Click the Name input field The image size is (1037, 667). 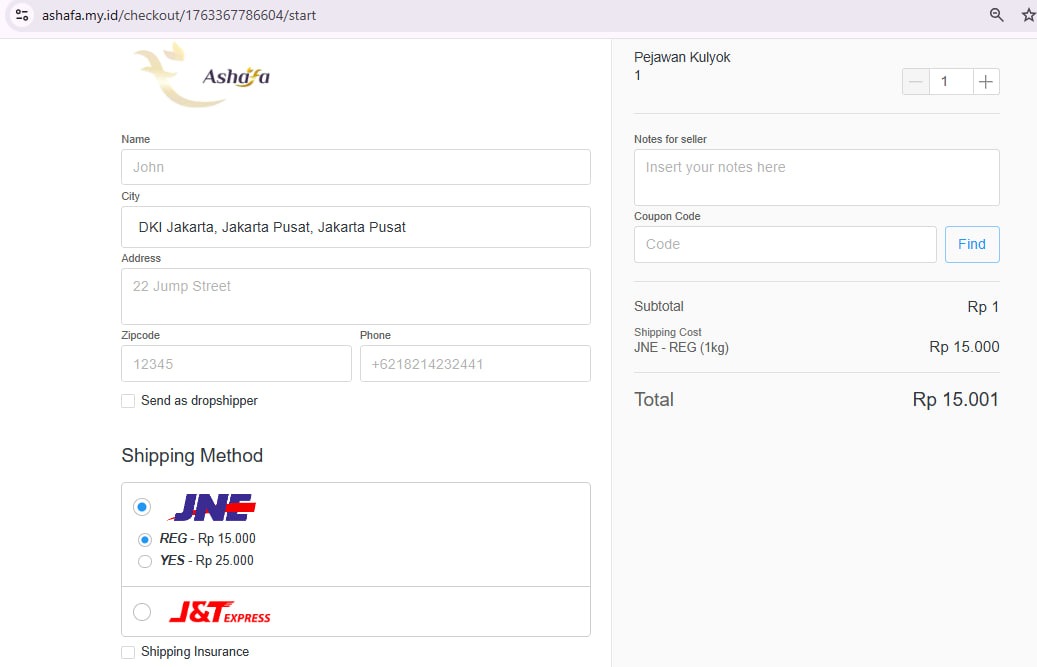[355, 167]
